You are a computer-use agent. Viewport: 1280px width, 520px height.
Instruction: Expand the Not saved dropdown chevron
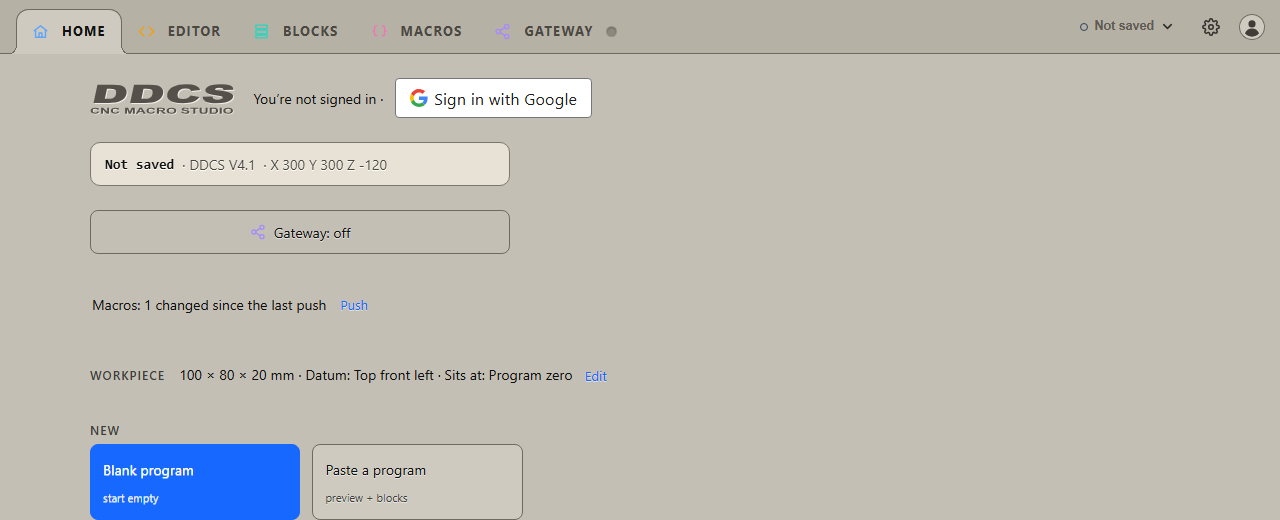click(x=1168, y=26)
